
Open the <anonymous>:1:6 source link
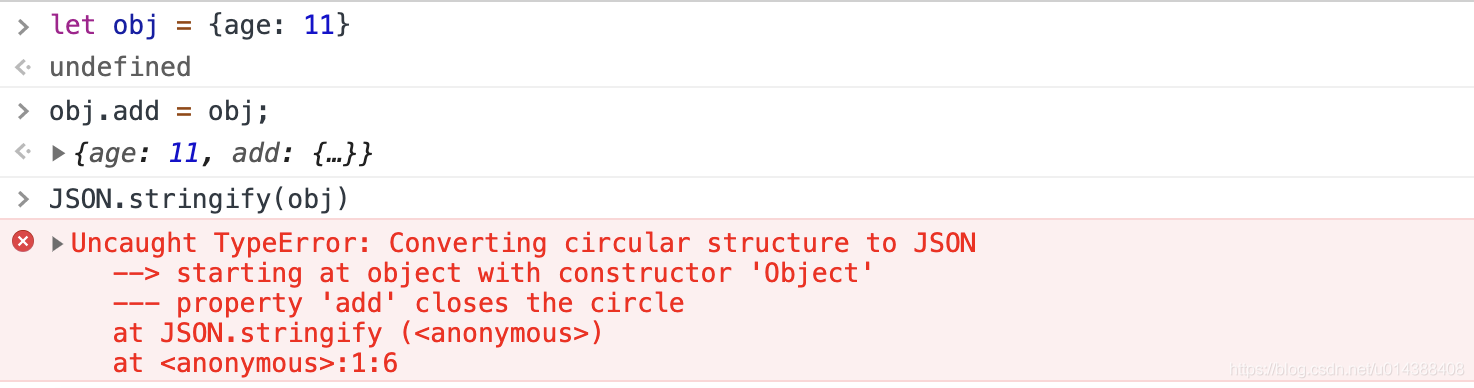point(279,363)
